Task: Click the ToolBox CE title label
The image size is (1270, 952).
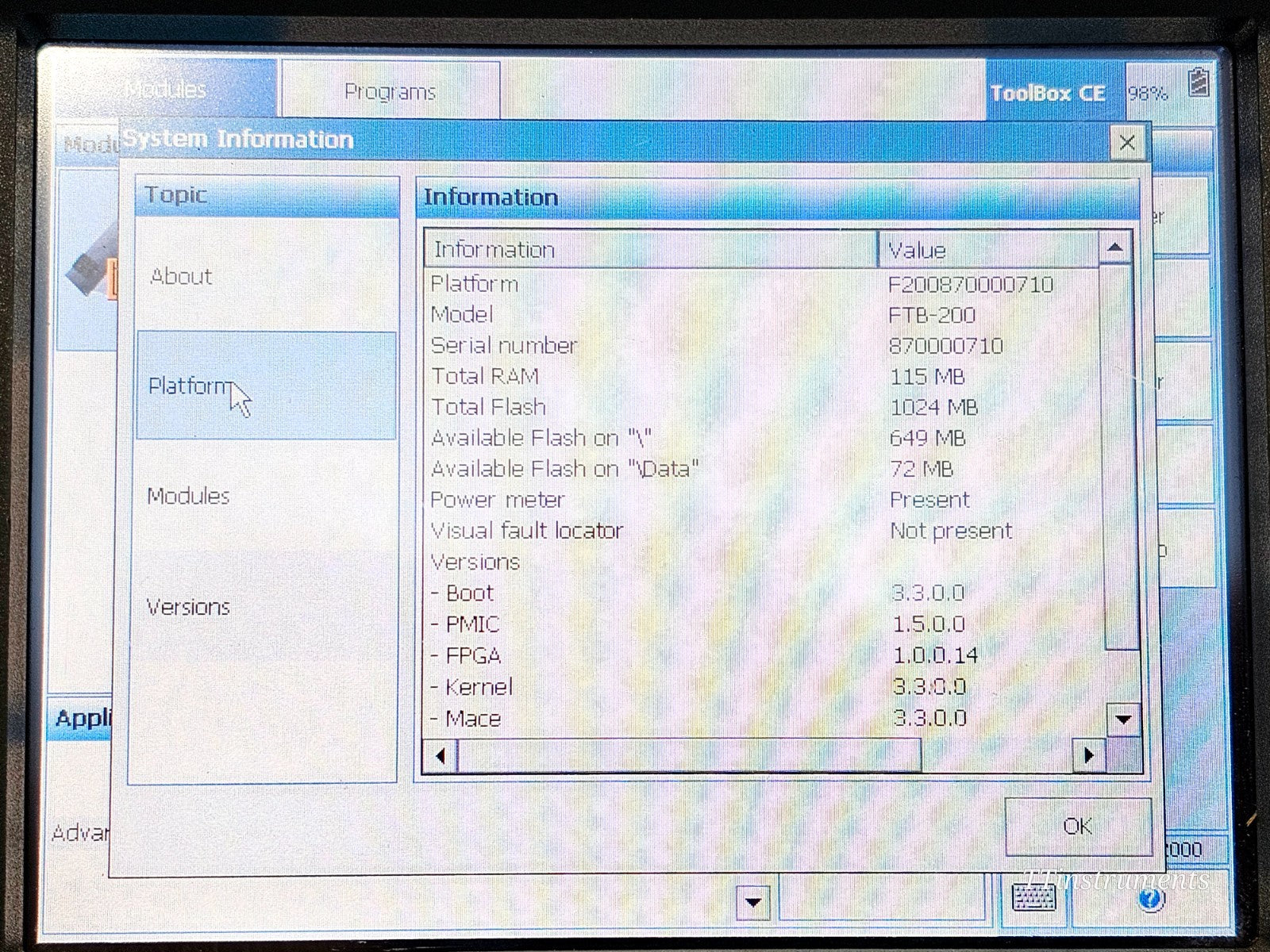Action: click(x=1048, y=93)
